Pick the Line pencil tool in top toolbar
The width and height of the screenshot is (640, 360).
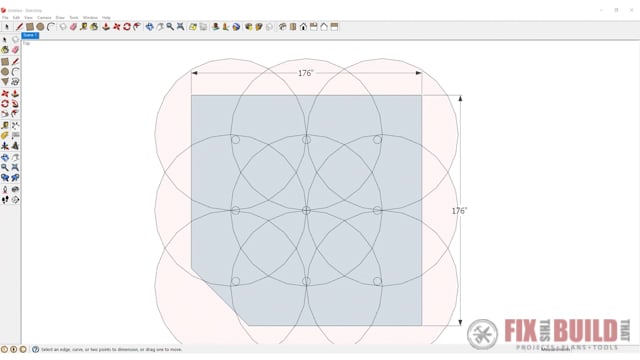tap(19, 27)
